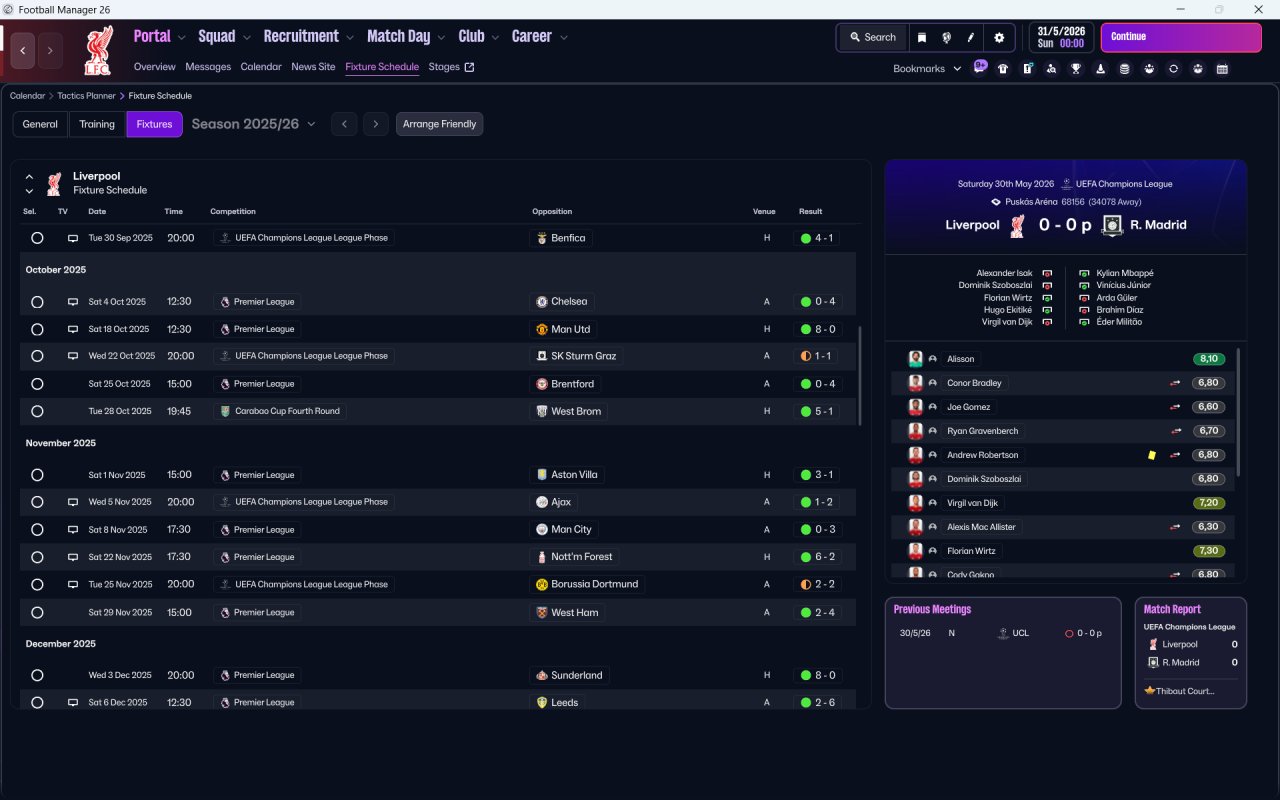
Task: Select the Training tab
Action: 97,124
